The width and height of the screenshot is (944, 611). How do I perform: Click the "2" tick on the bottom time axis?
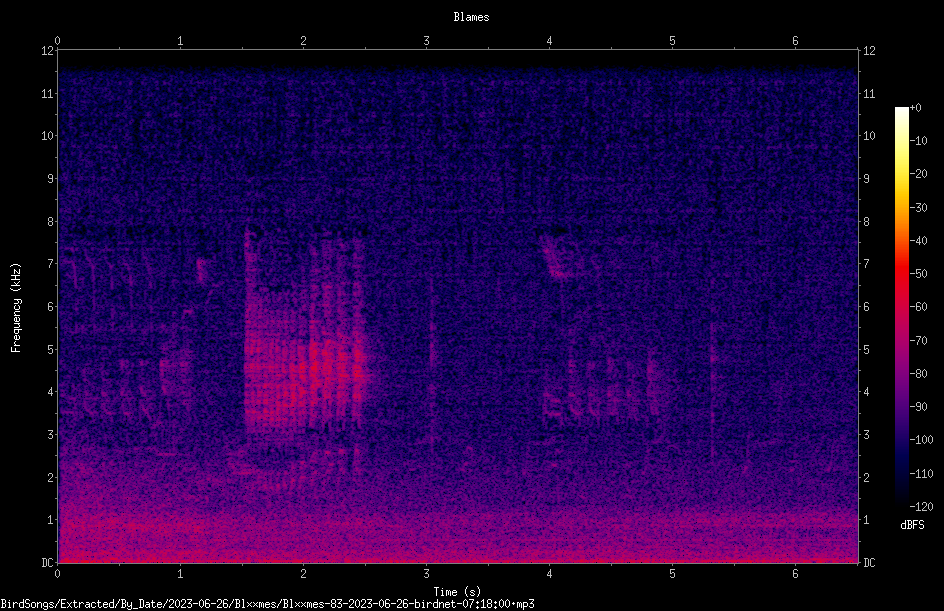pyautogui.click(x=303, y=574)
